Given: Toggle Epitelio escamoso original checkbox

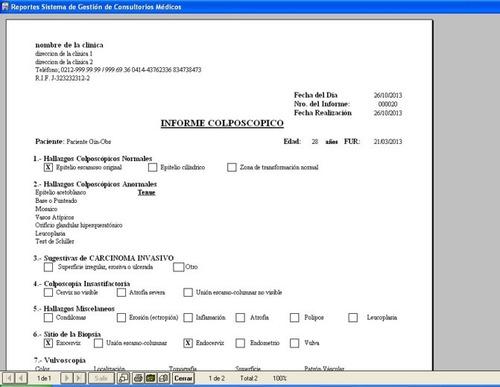Looking at the screenshot, I should (x=48, y=167).
